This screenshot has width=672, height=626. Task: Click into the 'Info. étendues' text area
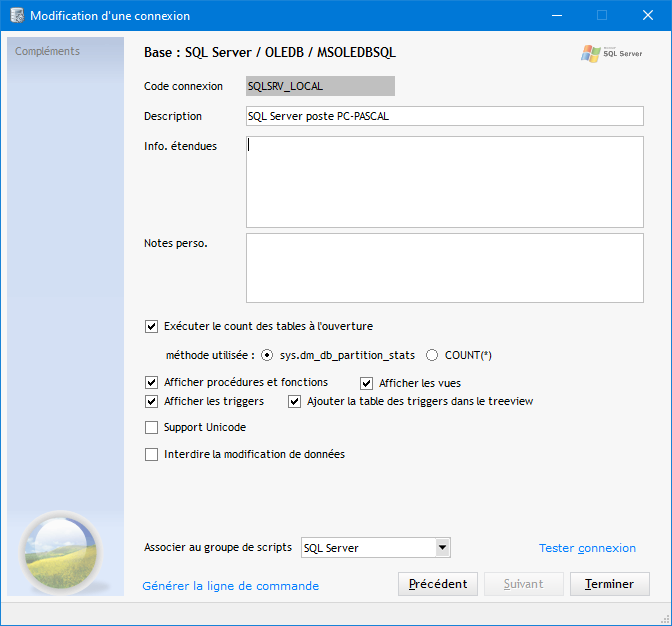(x=444, y=182)
